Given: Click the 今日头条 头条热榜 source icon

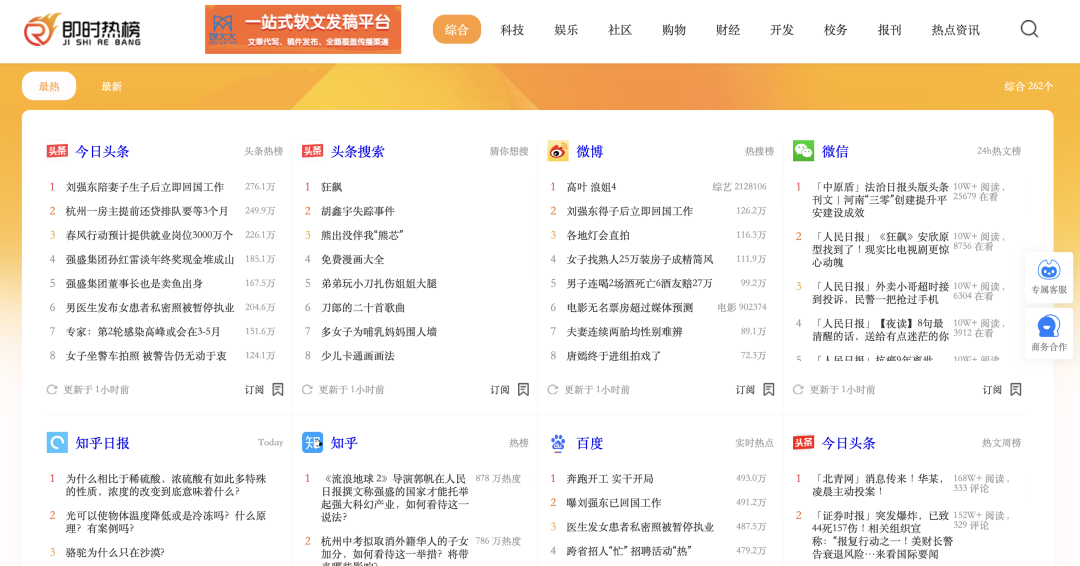Looking at the screenshot, I should (57, 151).
